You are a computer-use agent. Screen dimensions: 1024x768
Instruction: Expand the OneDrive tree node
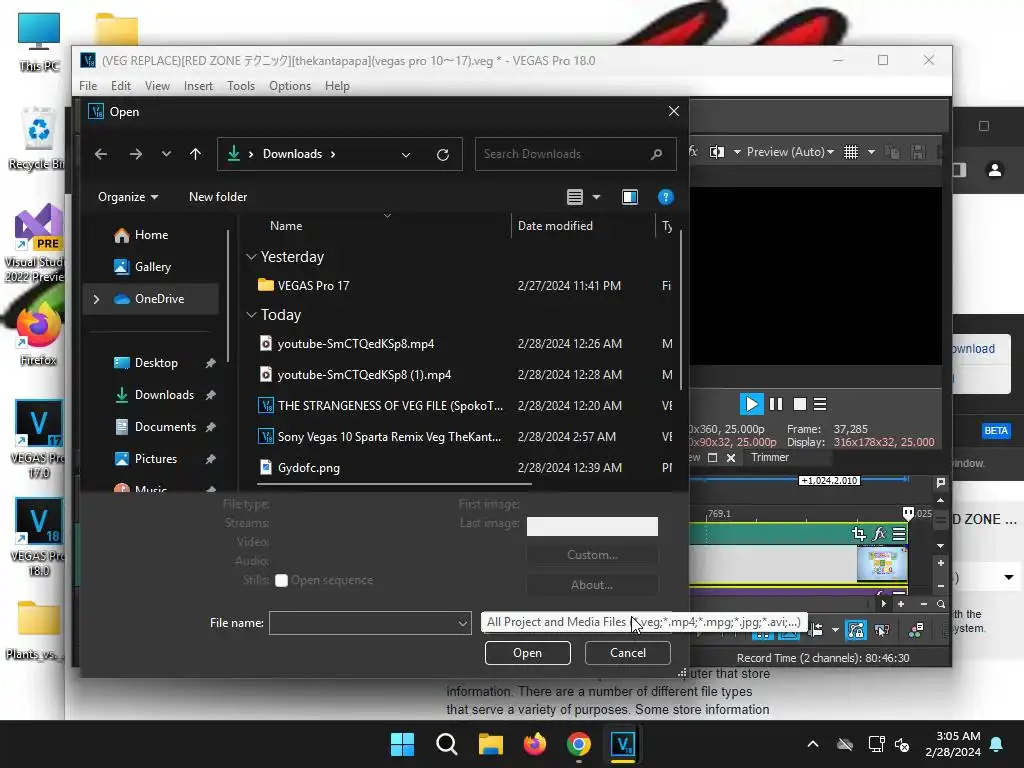click(97, 299)
